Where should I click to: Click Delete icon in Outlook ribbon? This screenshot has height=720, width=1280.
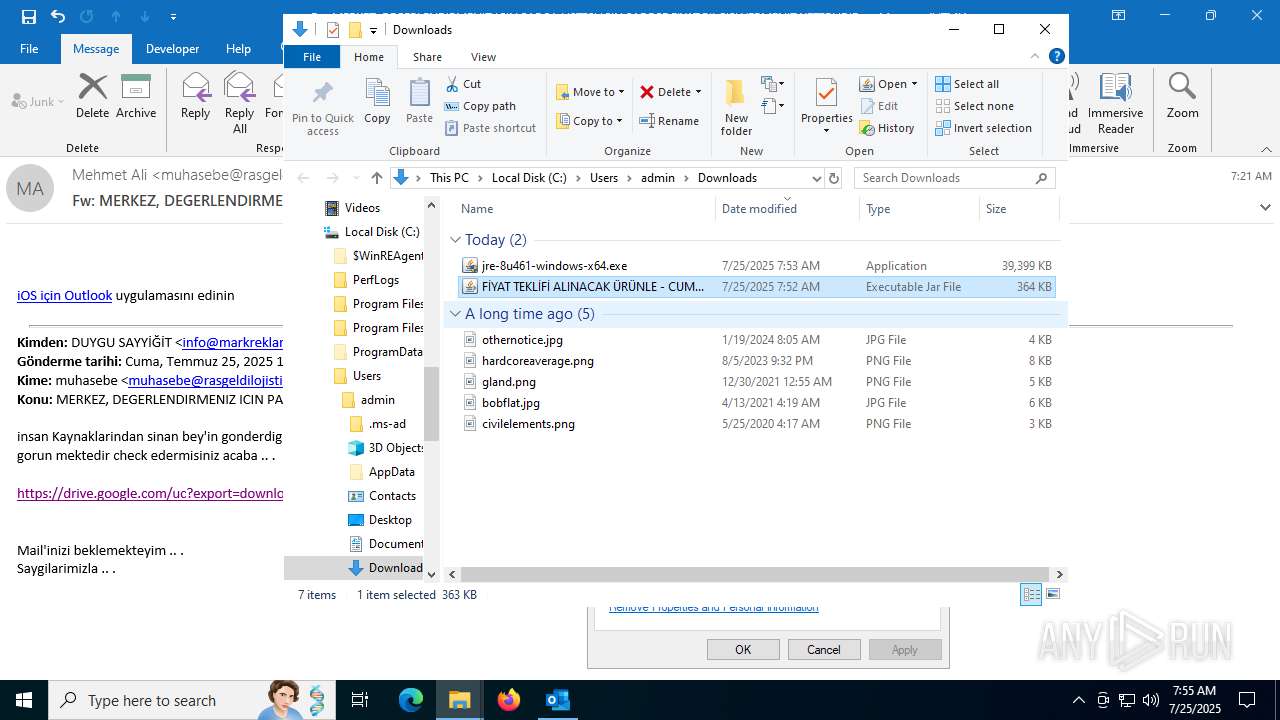pyautogui.click(x=92, y=88)
